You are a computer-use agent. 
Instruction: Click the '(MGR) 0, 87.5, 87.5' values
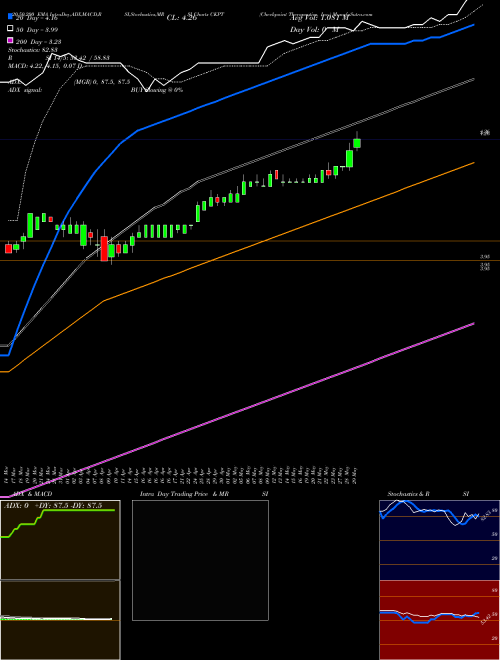click(102, 82)
